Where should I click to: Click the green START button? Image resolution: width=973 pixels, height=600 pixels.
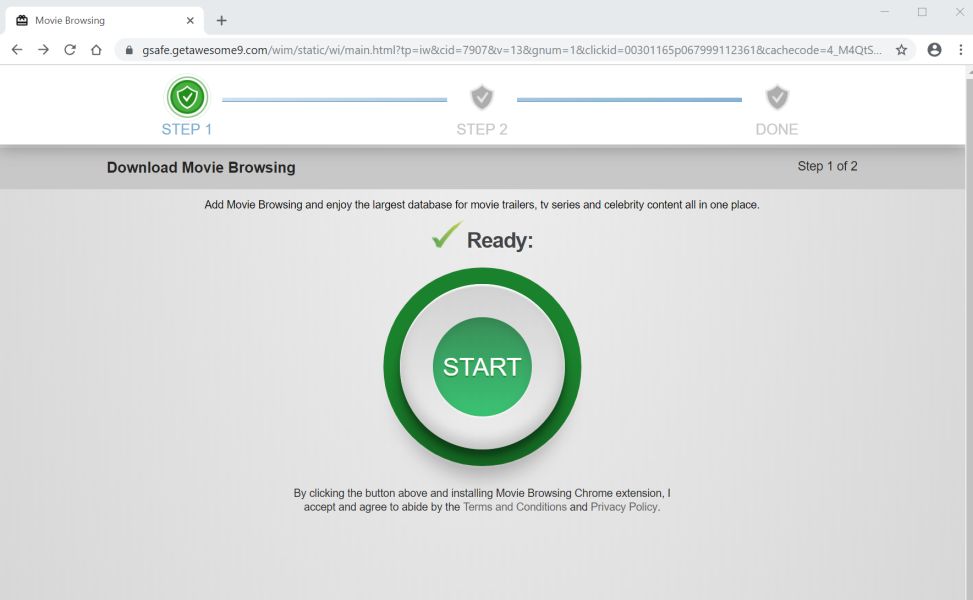point(482,367)
